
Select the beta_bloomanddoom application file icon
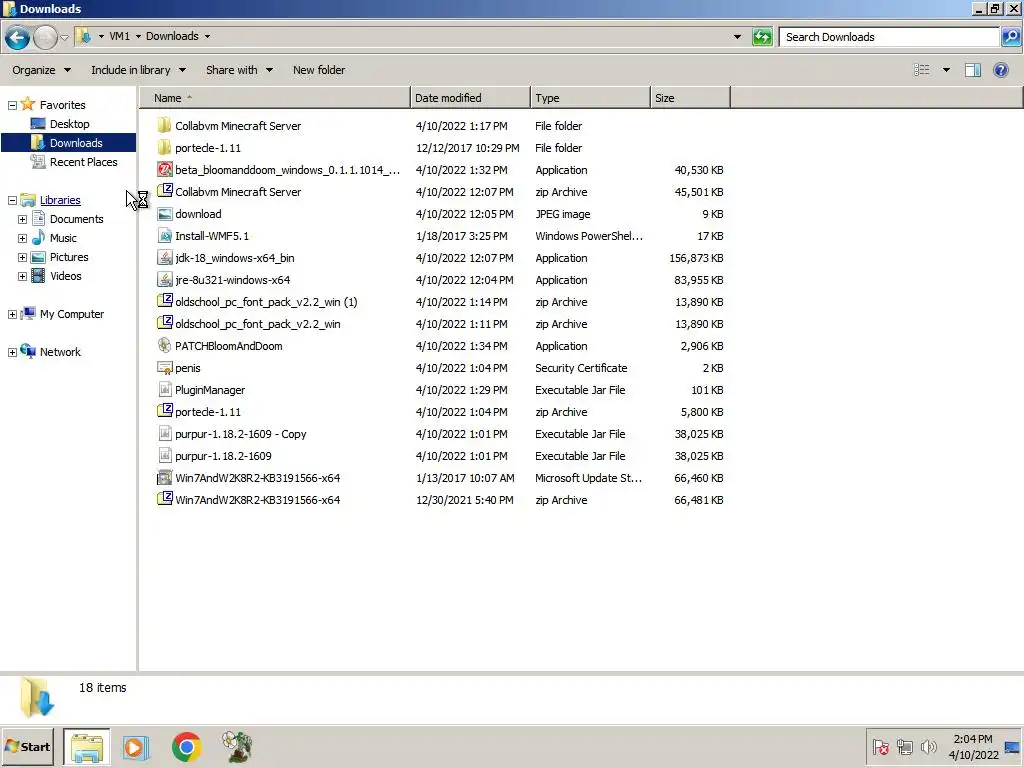coord(165,170)
